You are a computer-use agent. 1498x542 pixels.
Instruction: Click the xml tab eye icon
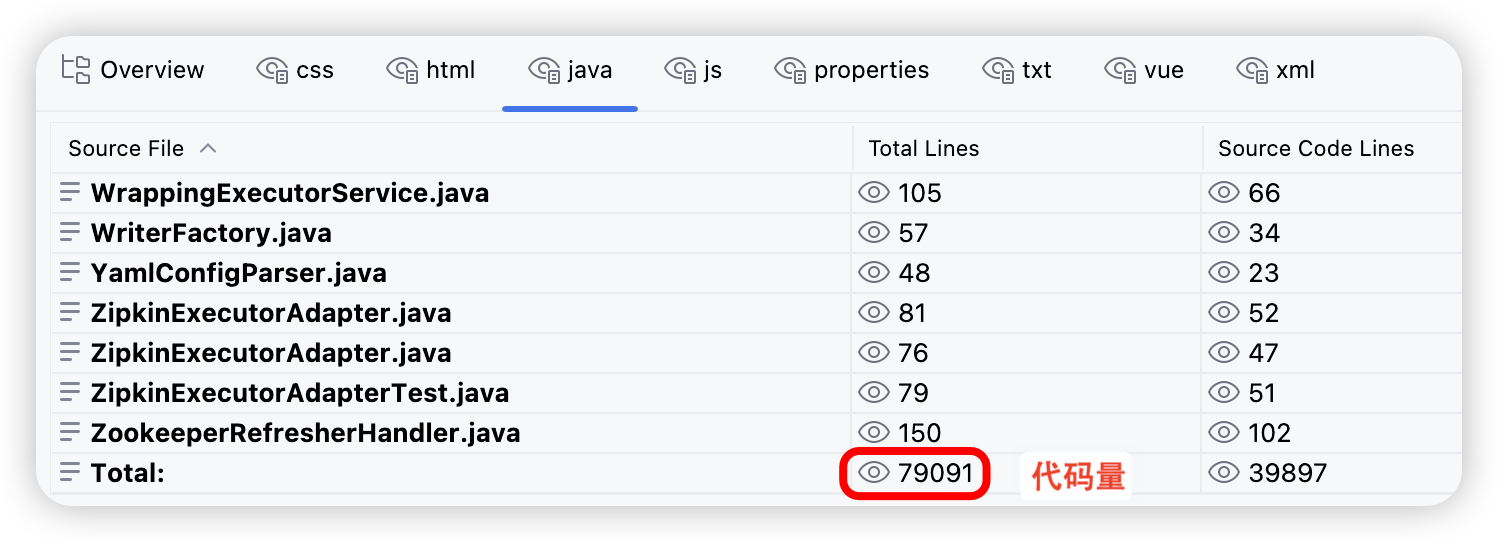[x=1252, y=70]
